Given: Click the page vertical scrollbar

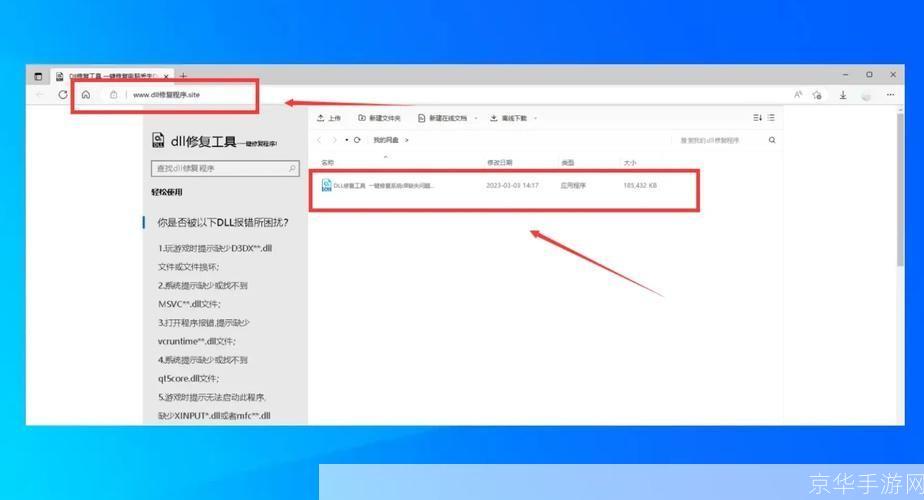Looking at the screenshot, I should click(x=900, y=189).
